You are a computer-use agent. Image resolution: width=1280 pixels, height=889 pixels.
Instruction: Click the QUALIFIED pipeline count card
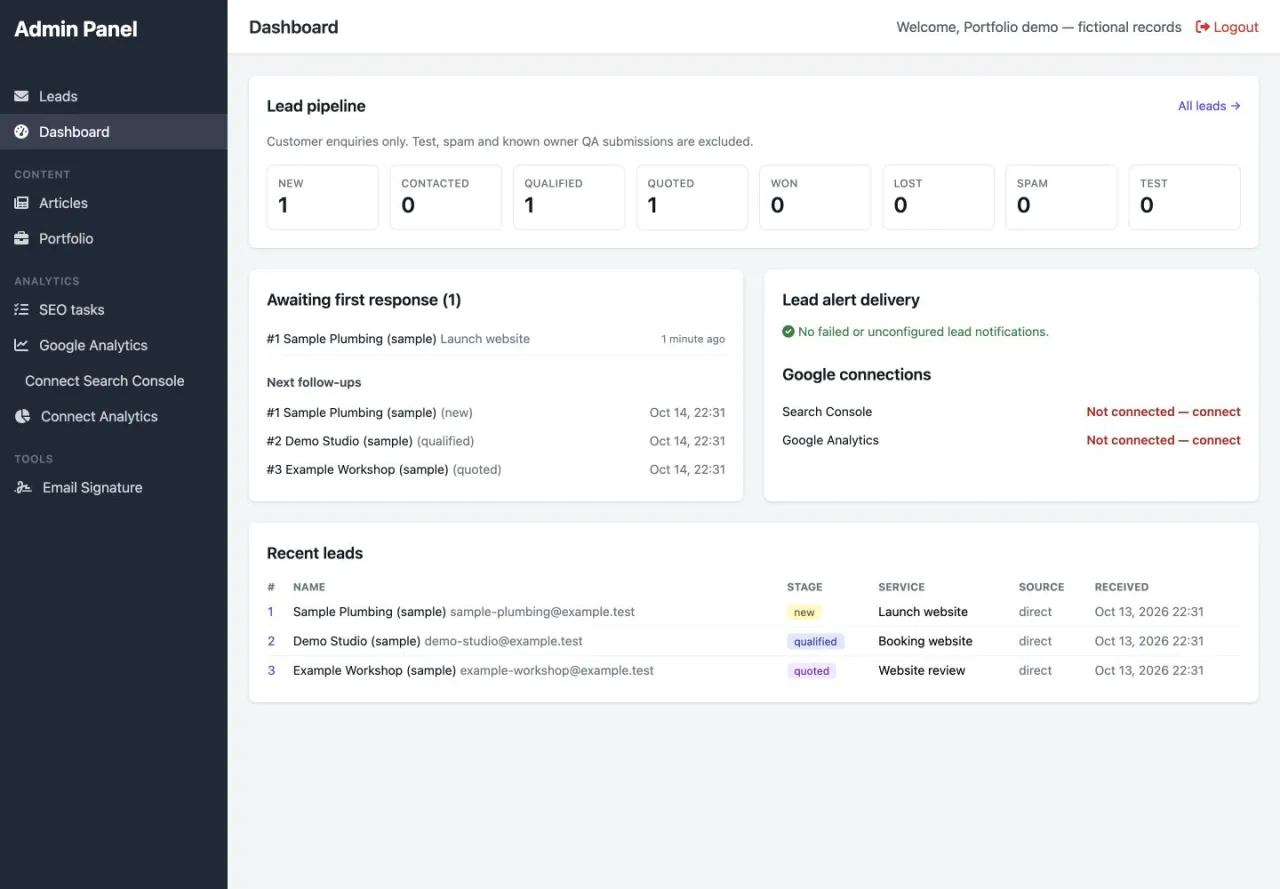coord(569,197)
